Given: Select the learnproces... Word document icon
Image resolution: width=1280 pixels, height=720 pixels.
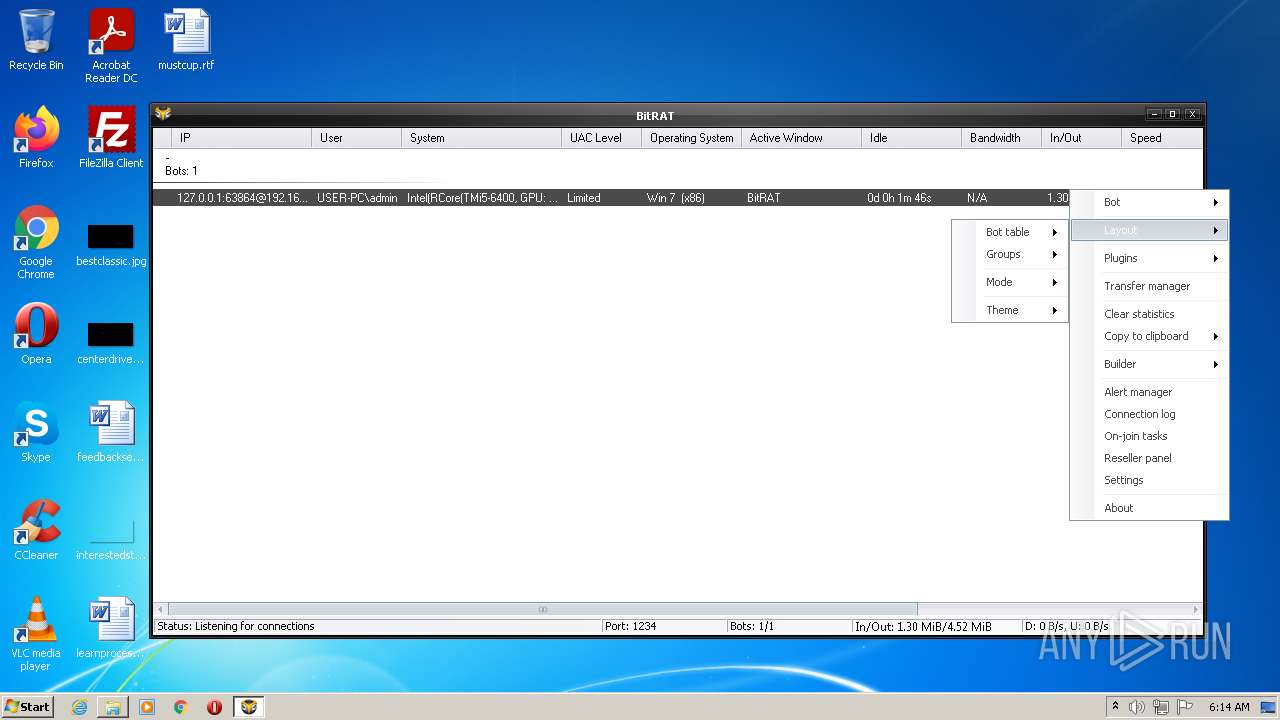Looking at the screenshot, I should click(x=111, y=628).
